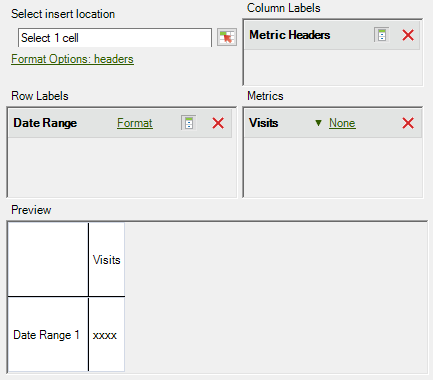The height and width of the screenshot is (380, 433).
Task: Click empty area of Metrics box
Action: pos(333,167)
